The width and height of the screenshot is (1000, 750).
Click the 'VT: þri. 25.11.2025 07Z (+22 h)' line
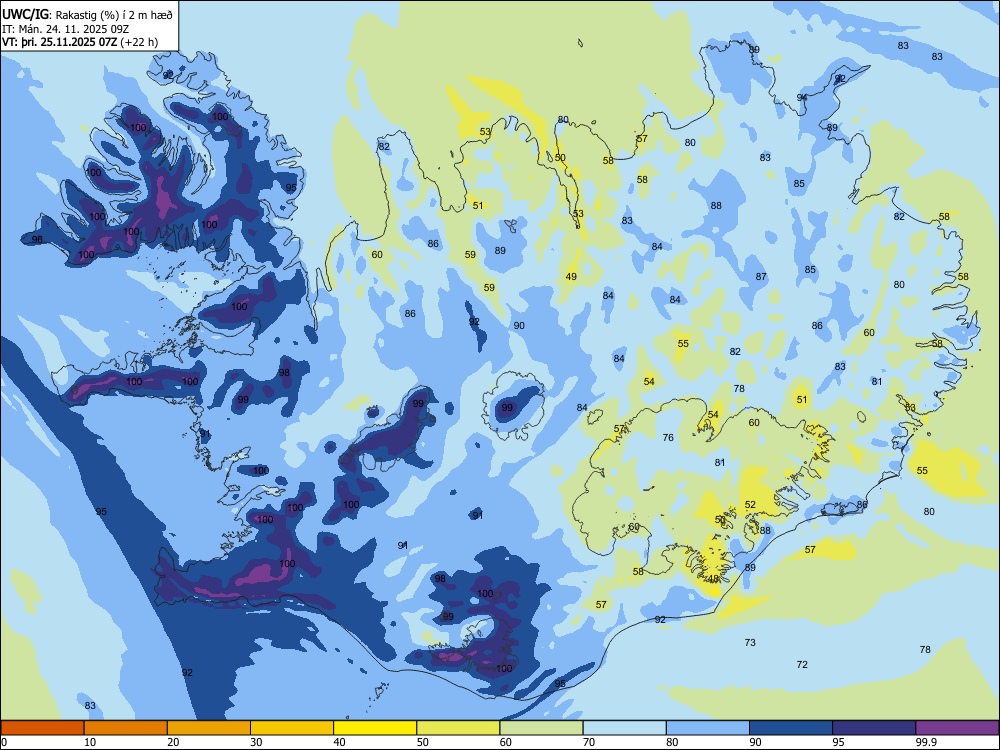tap(80, 42)
